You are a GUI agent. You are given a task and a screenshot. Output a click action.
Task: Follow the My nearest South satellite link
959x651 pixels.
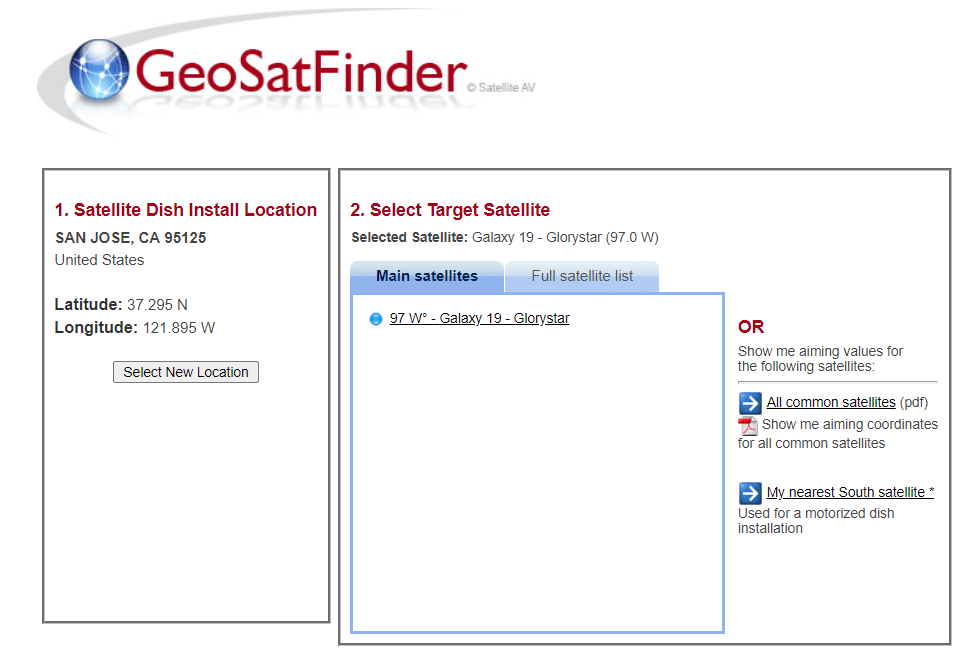[x=850, y=492]
